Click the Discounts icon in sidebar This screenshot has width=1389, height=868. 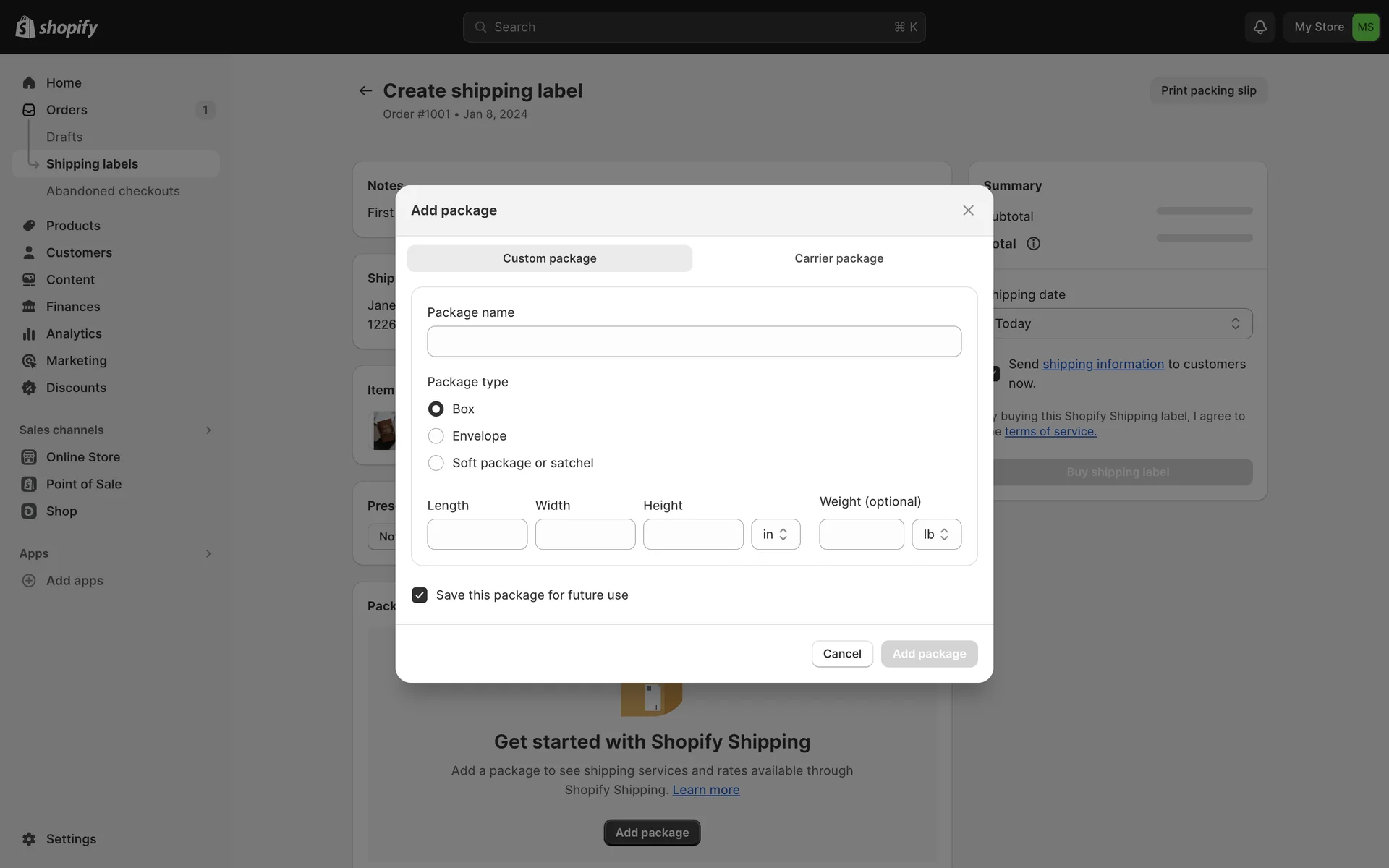(x=29, y=388)
